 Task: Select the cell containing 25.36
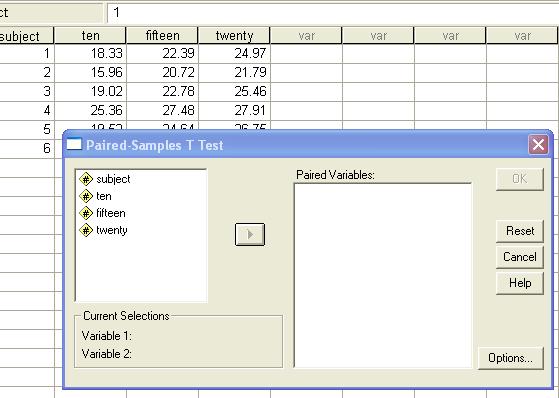tap(90, 111)
